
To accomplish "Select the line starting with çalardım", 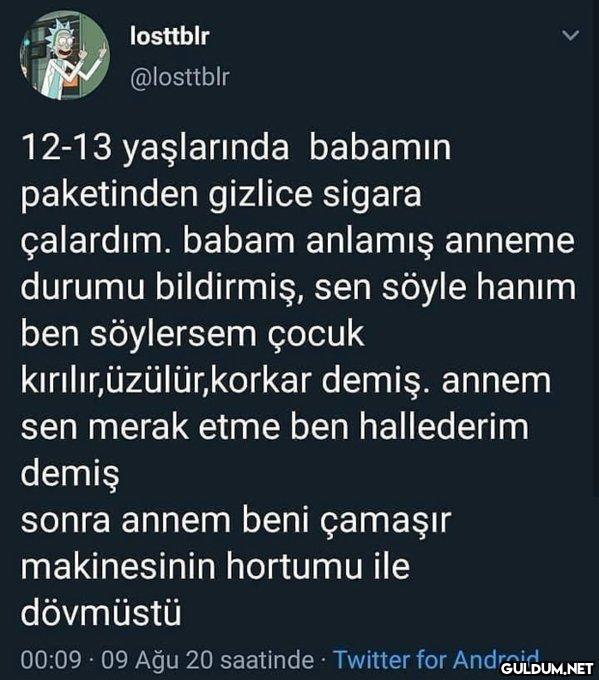I will pos(298,242).
